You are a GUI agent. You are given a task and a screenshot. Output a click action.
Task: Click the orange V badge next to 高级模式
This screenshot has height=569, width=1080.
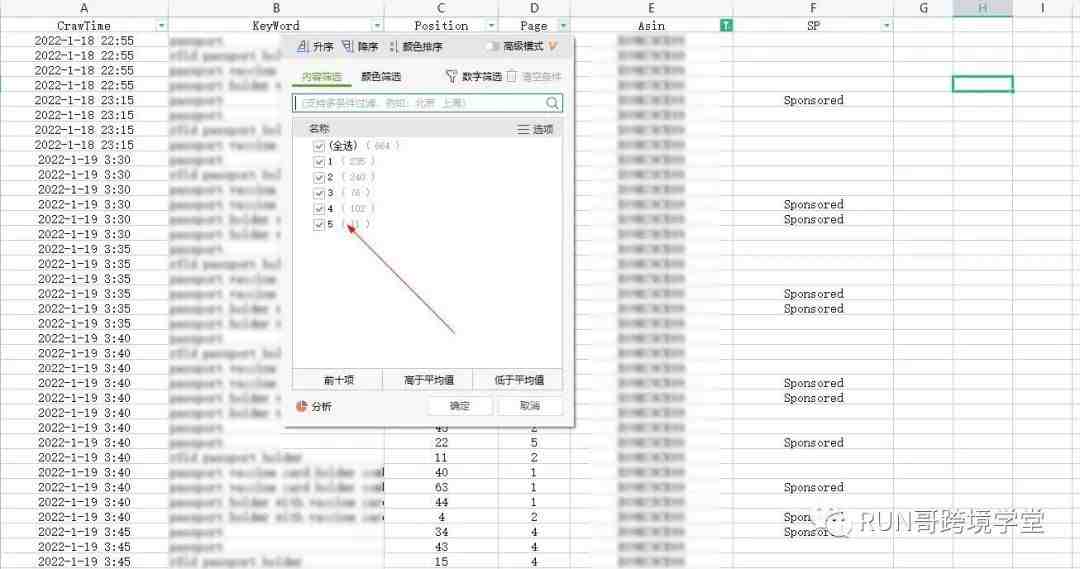pyautogui.click(x=552, y=46)
